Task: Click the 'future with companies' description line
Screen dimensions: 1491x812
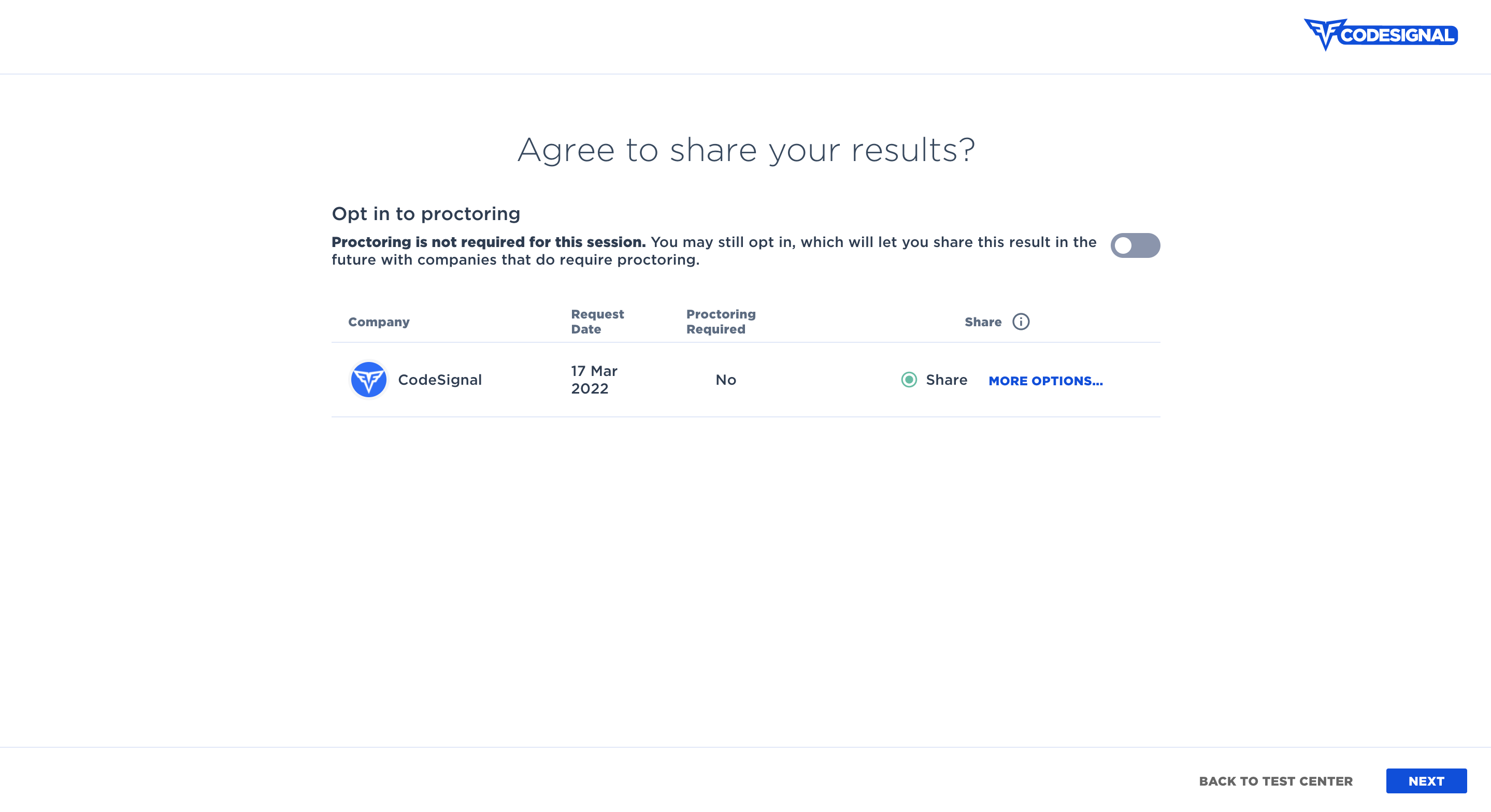Action: coord(515,260)
